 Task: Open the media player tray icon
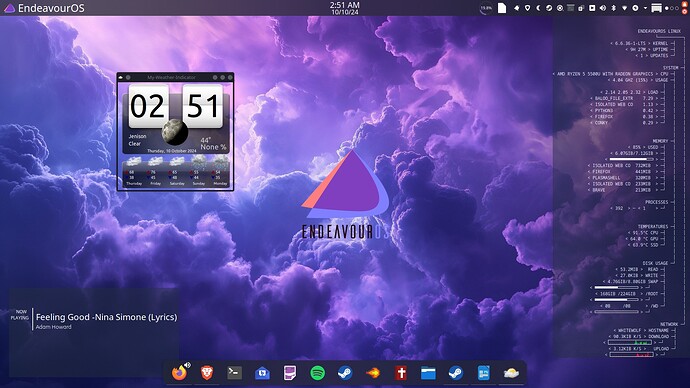click(x=592, y=8)
